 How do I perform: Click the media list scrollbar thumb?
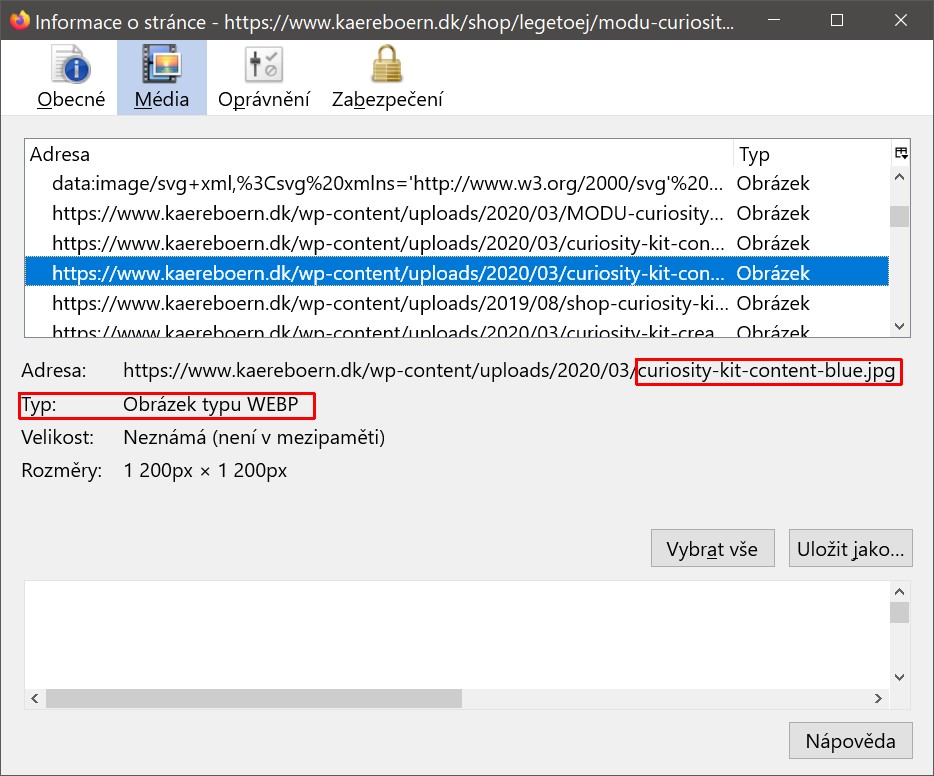pos(899,216)
